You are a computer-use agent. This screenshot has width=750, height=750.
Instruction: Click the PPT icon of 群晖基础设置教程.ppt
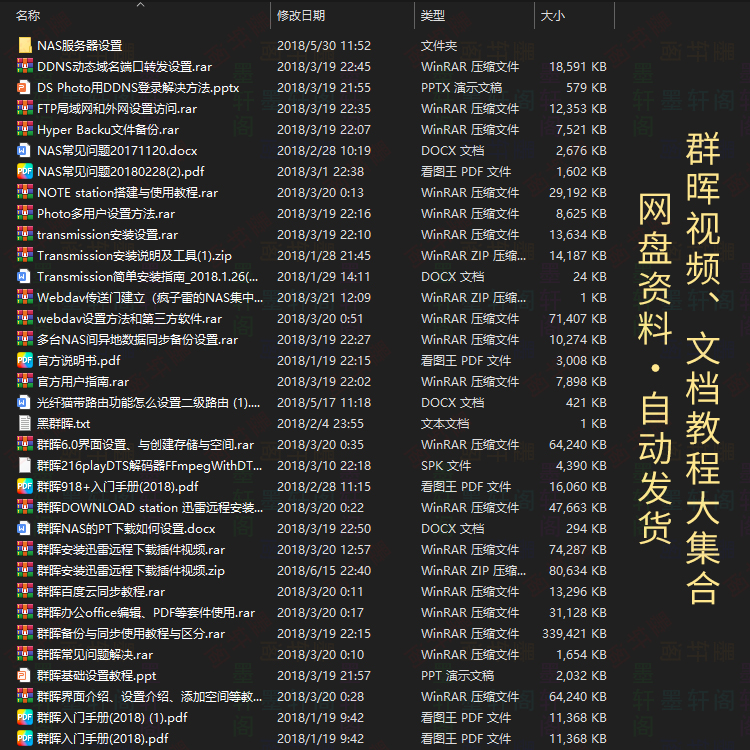(x=23, y=675)
